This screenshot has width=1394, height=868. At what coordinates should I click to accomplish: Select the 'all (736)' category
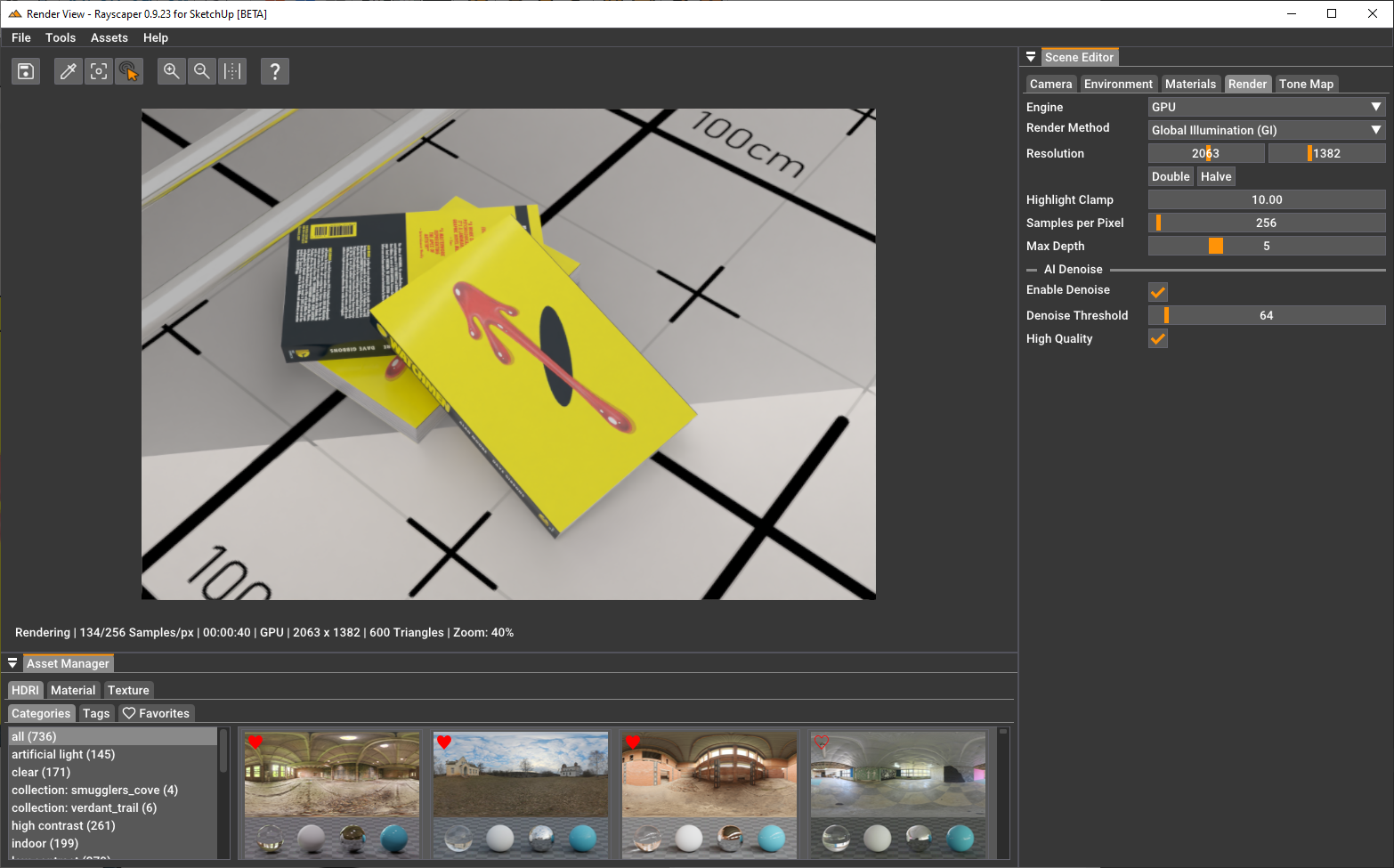tap(113, 736)
